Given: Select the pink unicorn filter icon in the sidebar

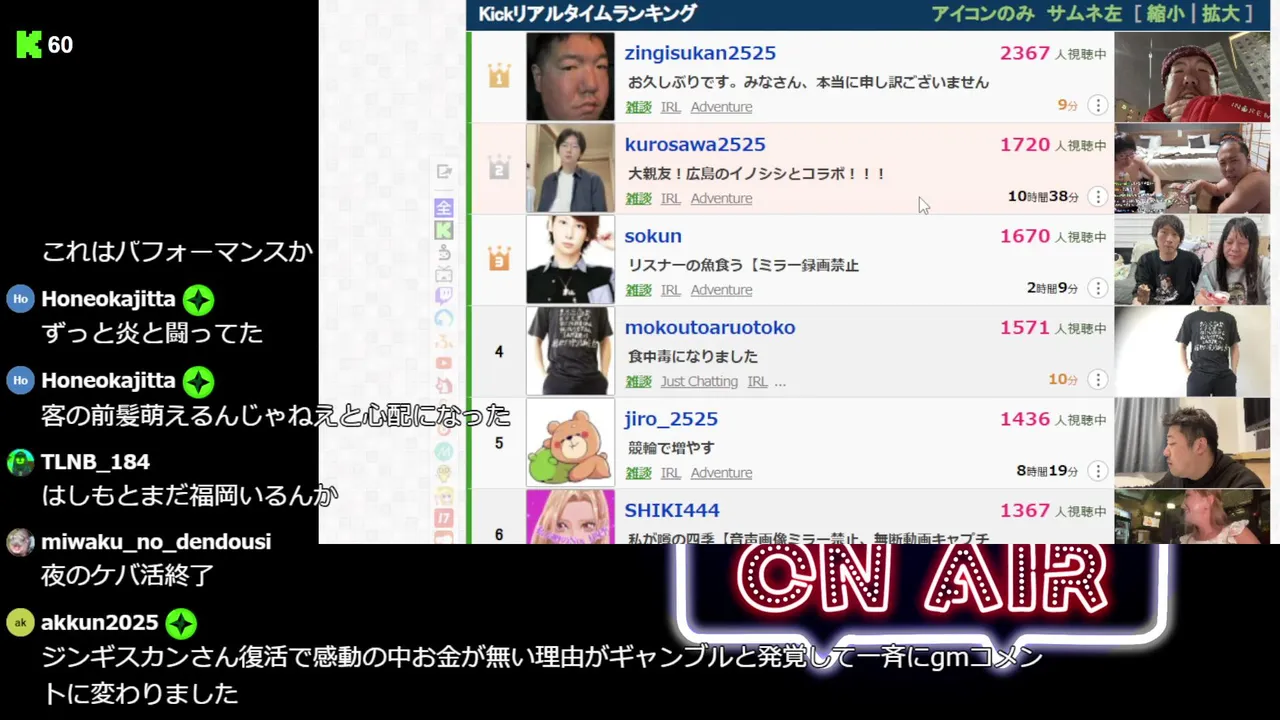Looking at the screenshot, I should tap(444, 384).
